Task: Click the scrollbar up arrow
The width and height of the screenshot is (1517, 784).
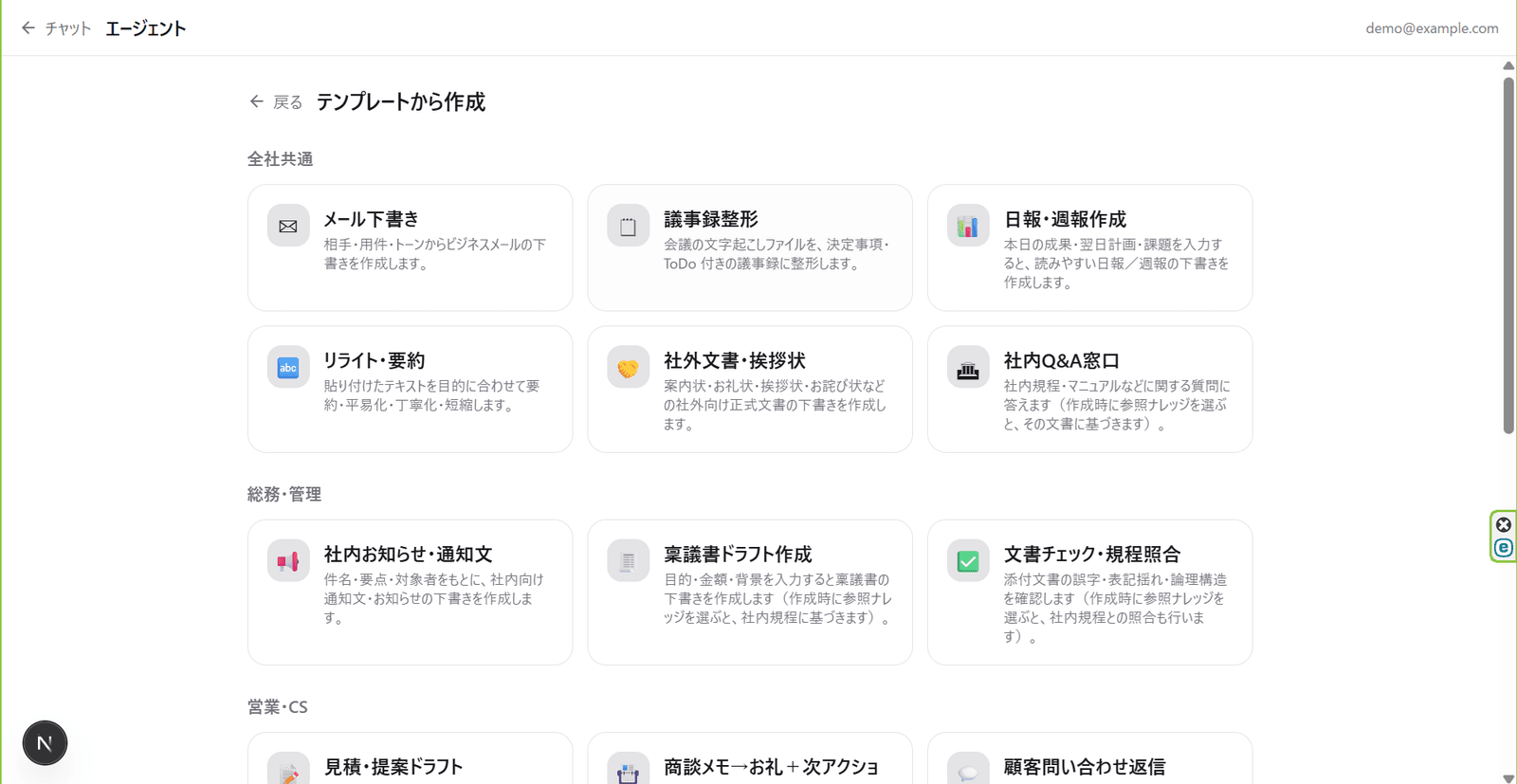Action: tap(1508, 65)
